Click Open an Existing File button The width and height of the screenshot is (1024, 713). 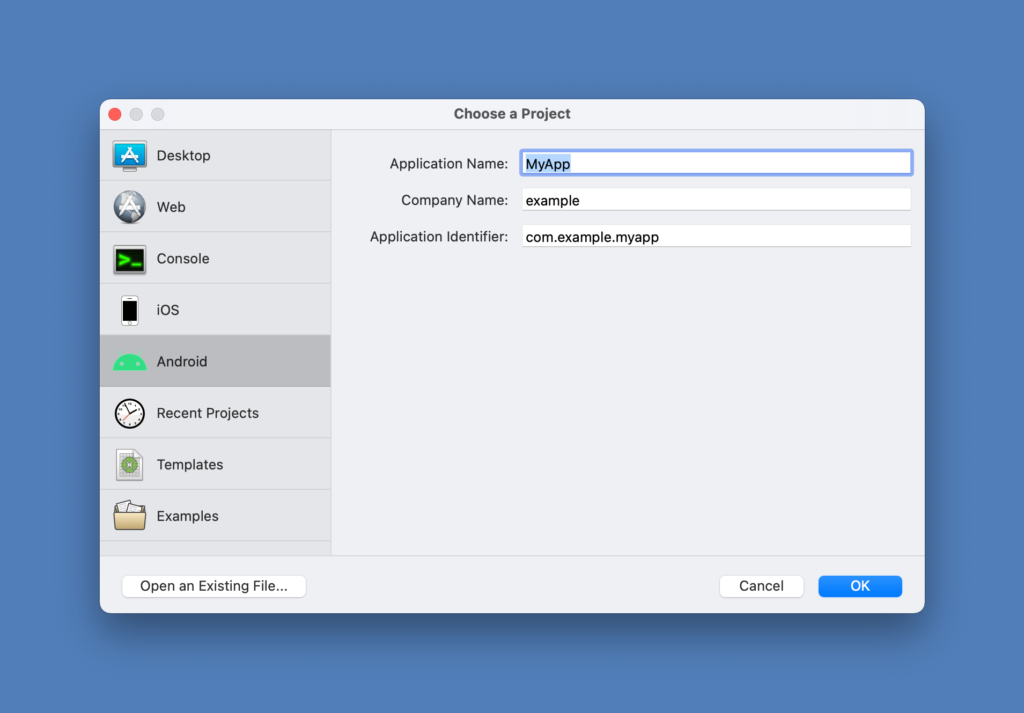(214, 586)
